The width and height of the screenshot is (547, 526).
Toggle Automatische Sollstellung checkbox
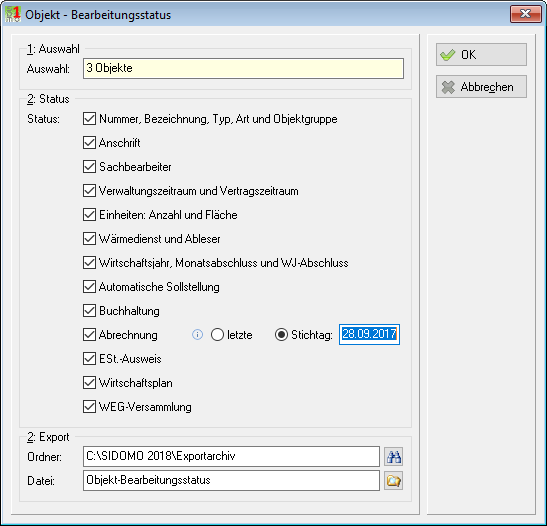pyautogui.click(x=89, y=287)
